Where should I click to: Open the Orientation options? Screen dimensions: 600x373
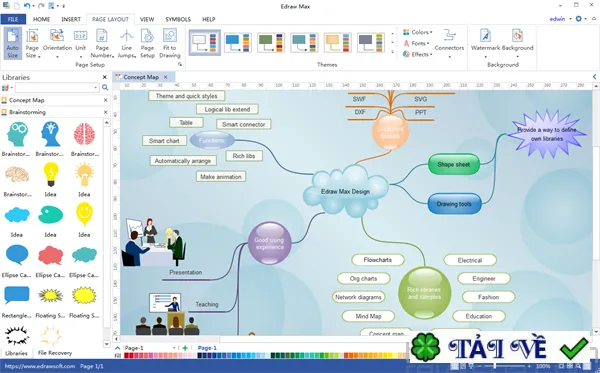pos(57,43)
